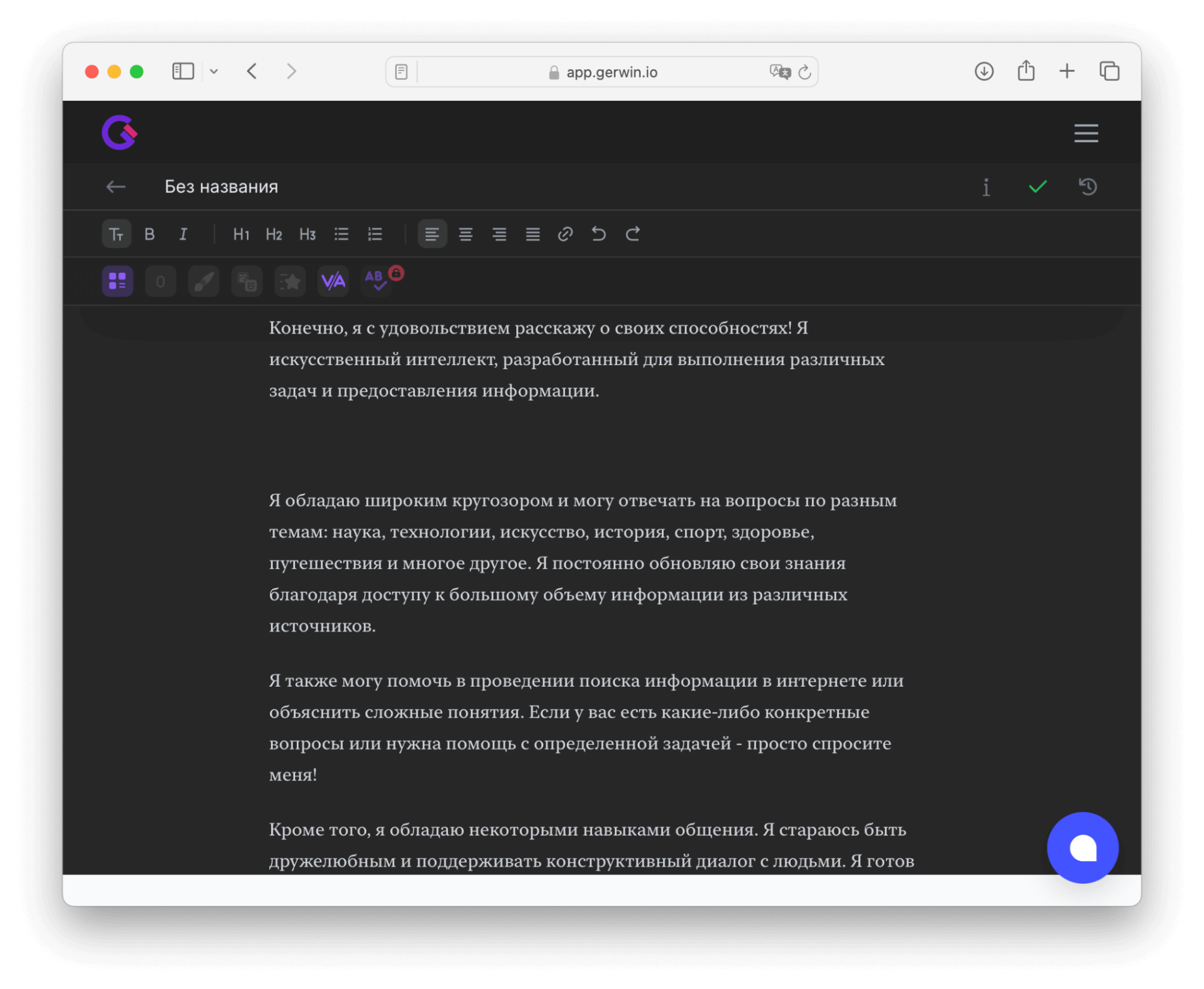The width and height of the screenshot is (1204, 989).
Task: Insert a bulleted list
Action: [x=342, y=234]
